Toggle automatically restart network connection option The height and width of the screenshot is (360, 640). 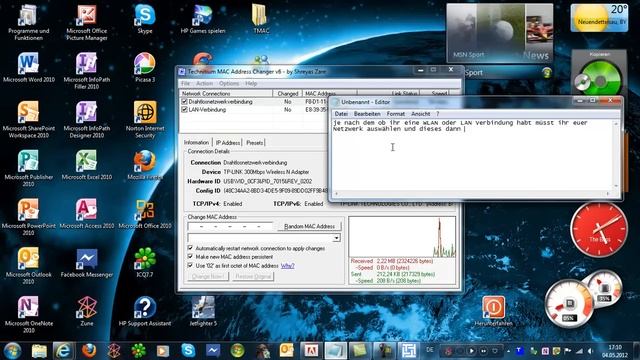(190, 248)
